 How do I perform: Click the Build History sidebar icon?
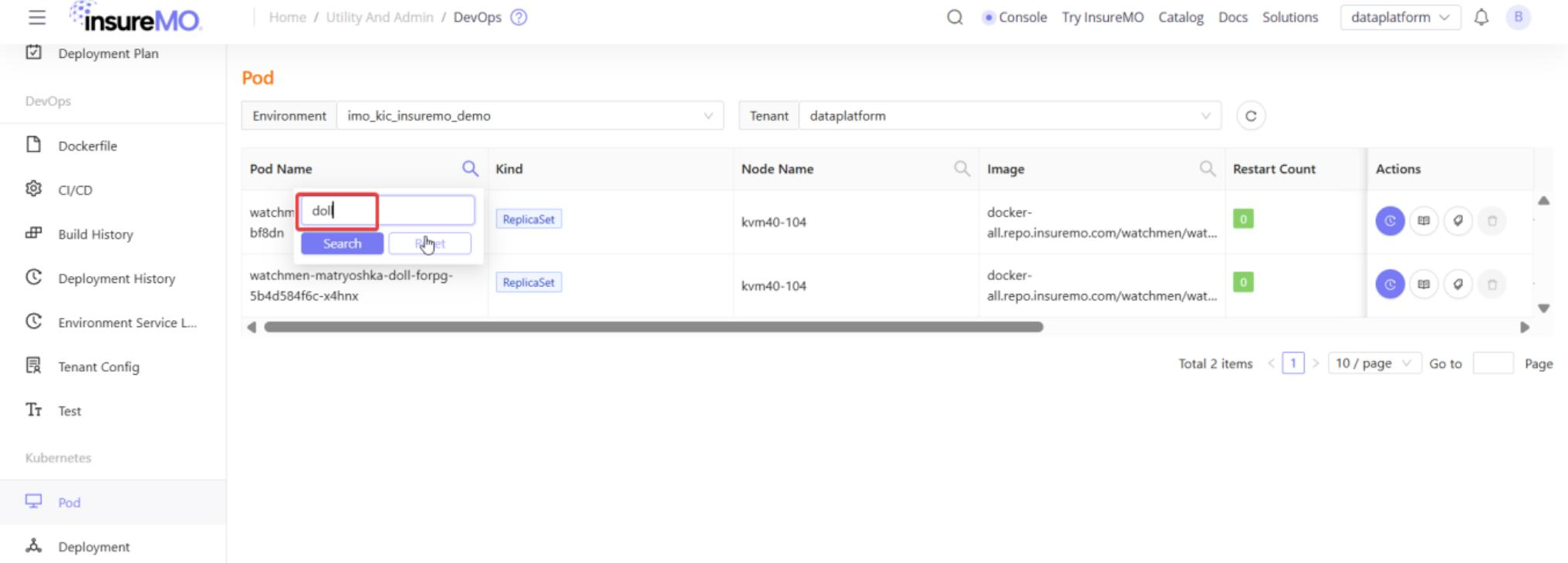(x=33, y=233)
